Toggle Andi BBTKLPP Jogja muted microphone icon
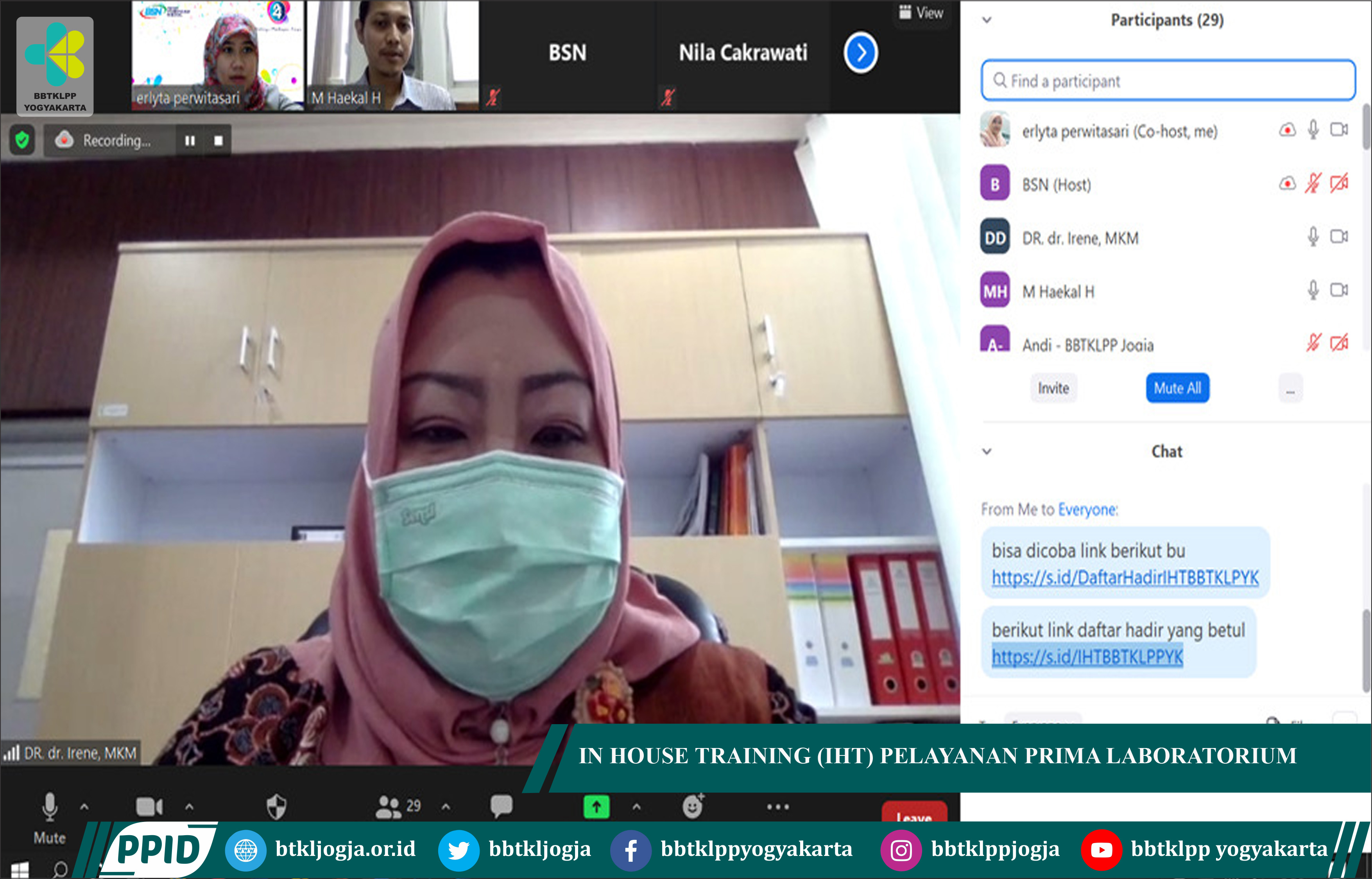This screenshot has height=879, width=1372. (x=1313, y=343)
